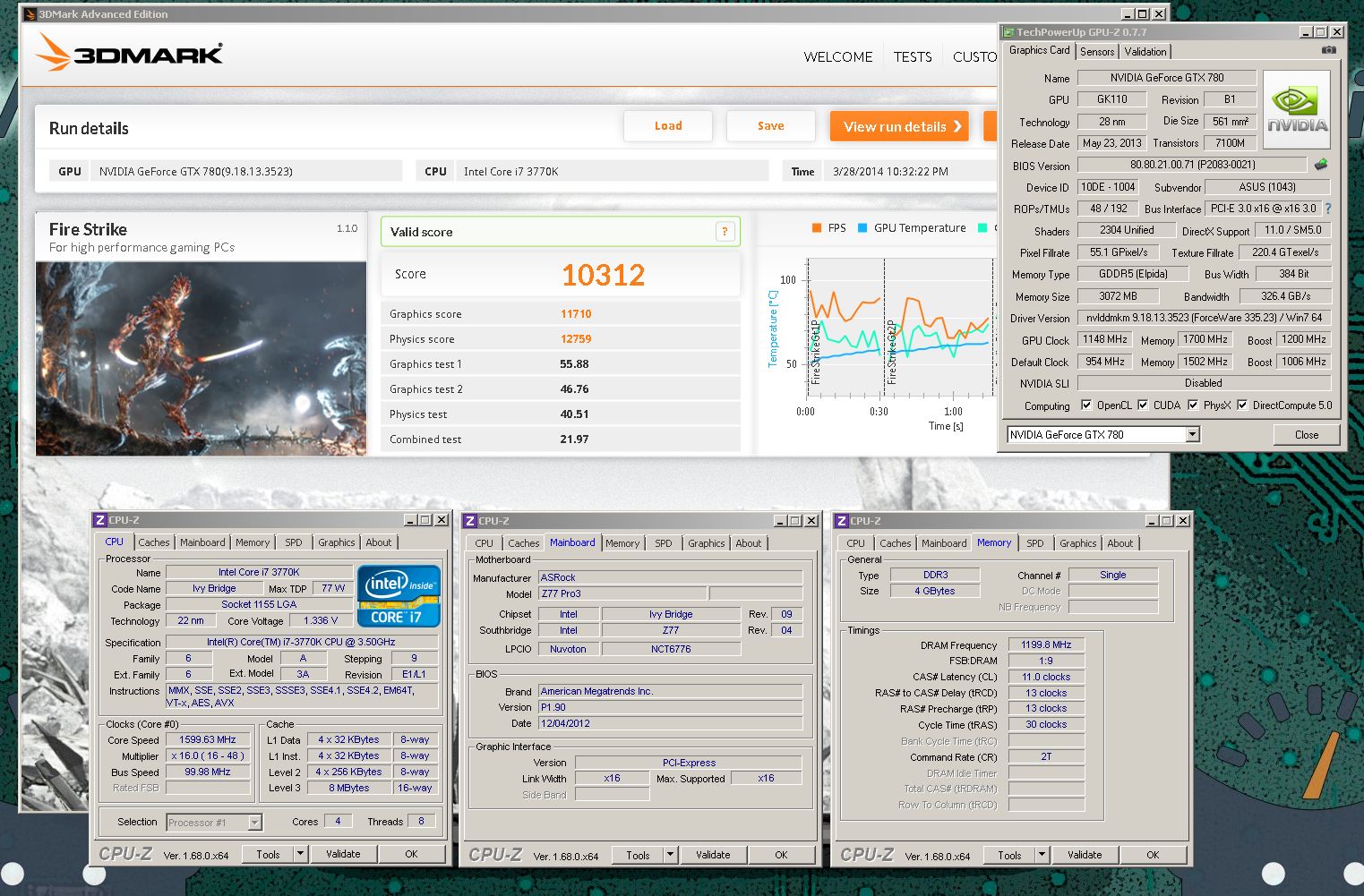Open SPD tab in Mainboard CPU-Z window

(664, 543)
